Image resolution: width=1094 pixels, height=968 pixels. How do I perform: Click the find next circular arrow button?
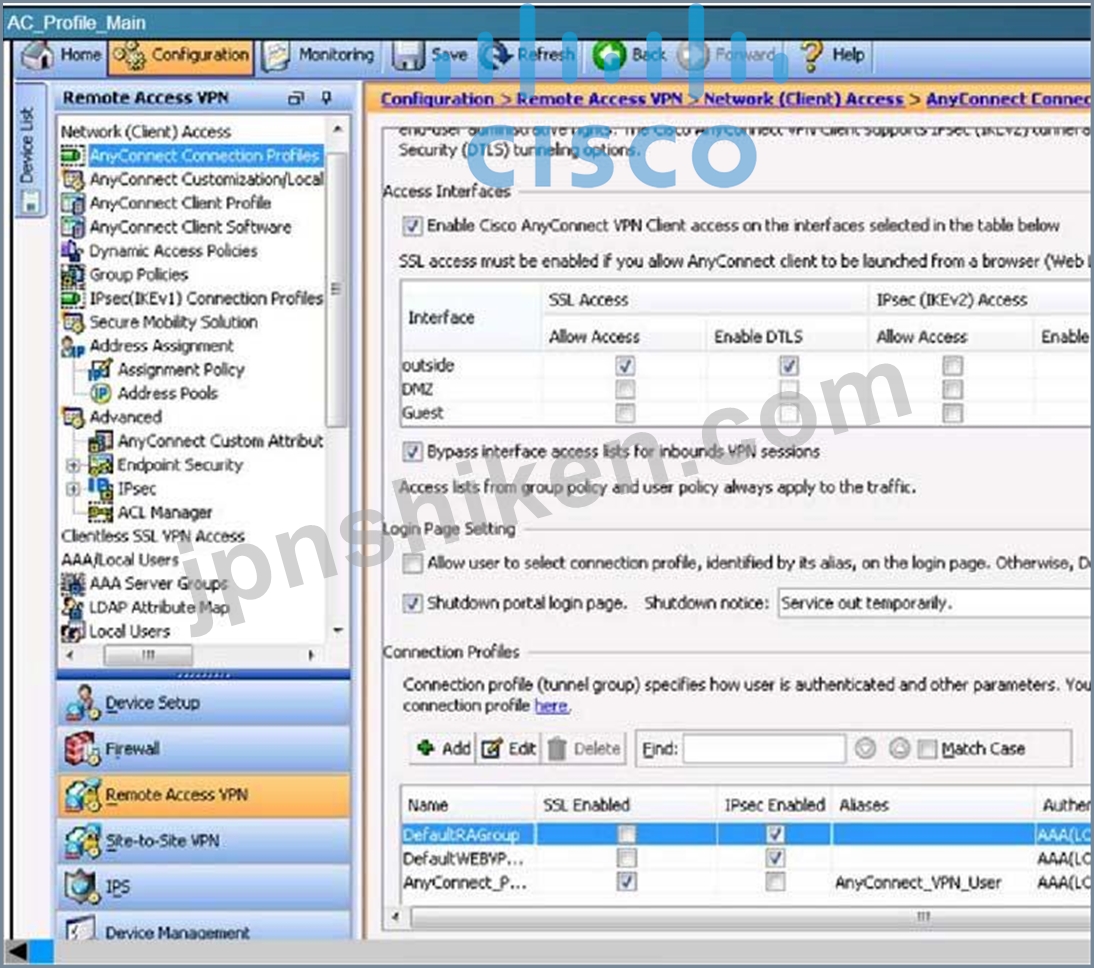tap(865, 749)
